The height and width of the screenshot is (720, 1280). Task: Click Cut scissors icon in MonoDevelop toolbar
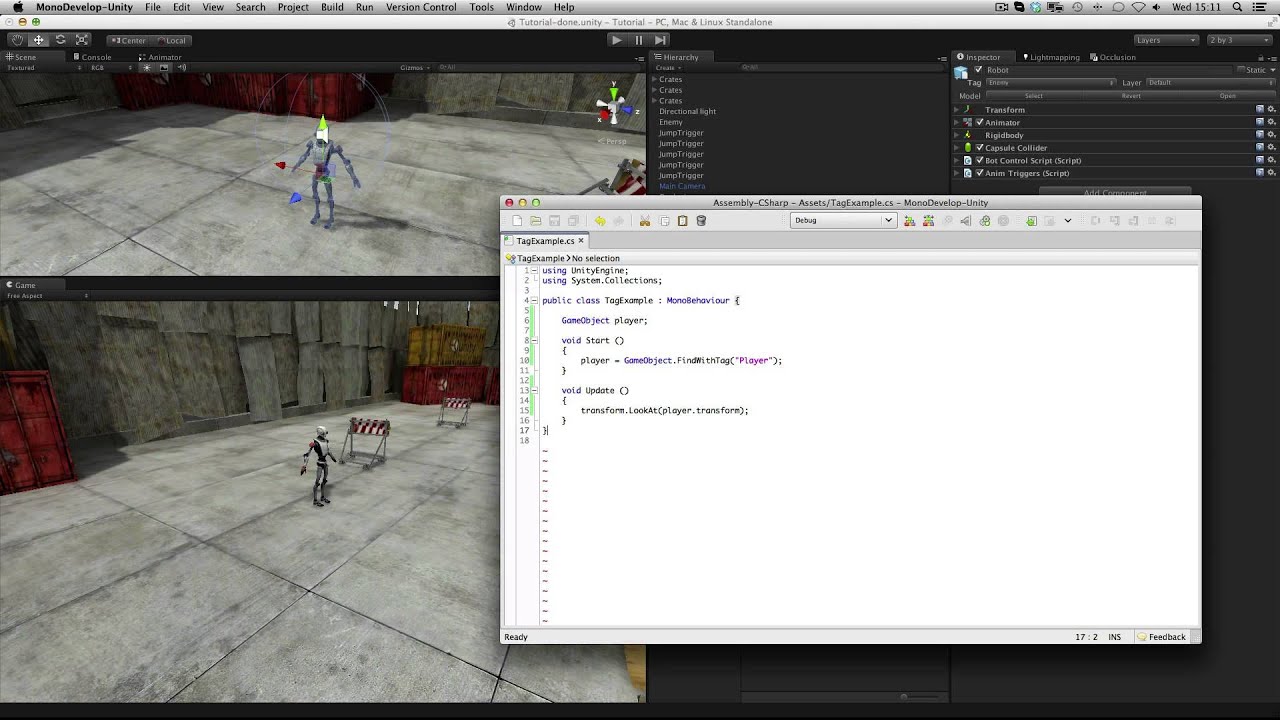(x=645, y=221)
